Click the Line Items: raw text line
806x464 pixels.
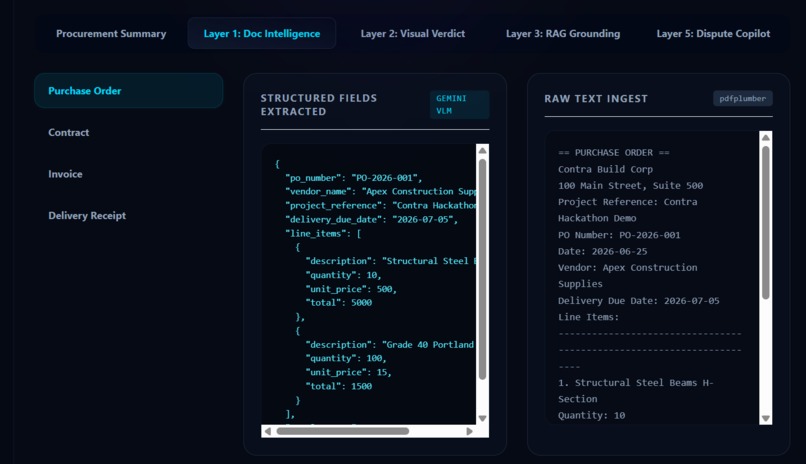[589, 317]
